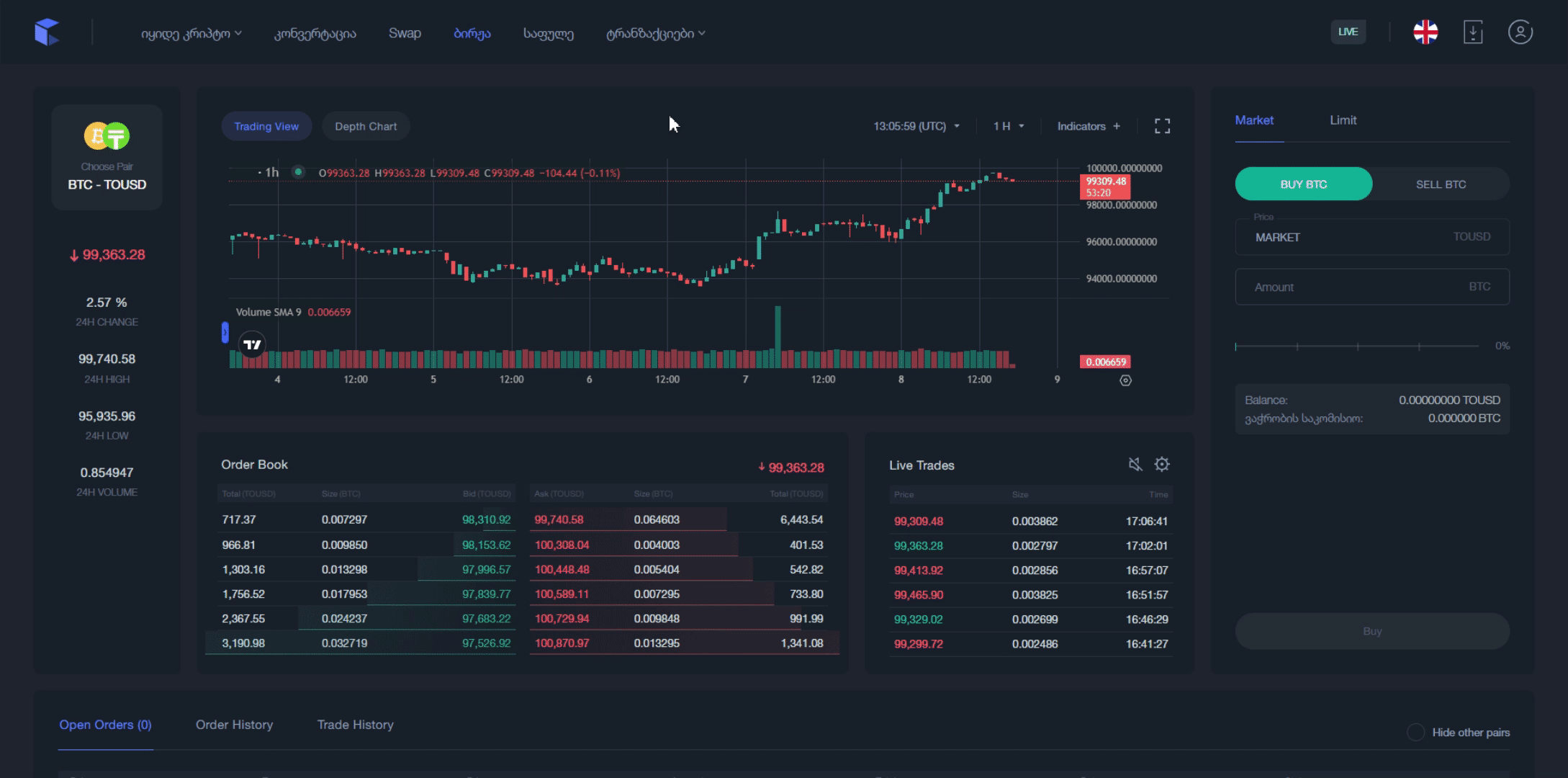Mute Live Trades sound icon
The height and width of the screenshot is (778, 1568).
[1135, 465]
